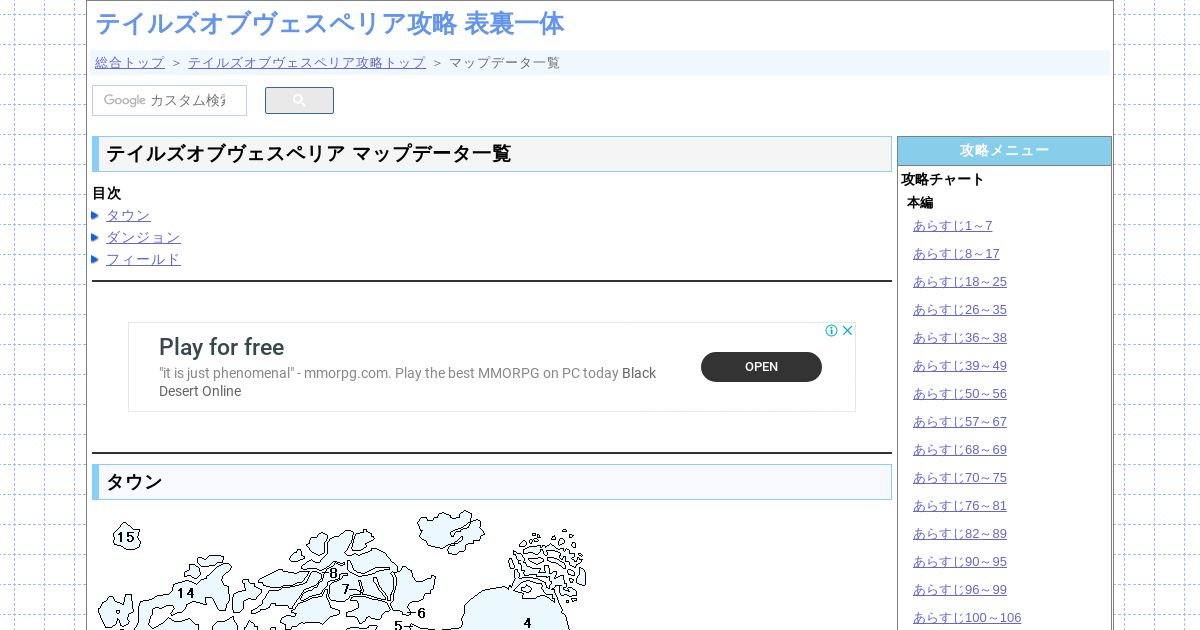This screenshot has width=1200, height=630.
Task: Open あらすじ26～35 in the menu
Action: click(x=960, y=310)
